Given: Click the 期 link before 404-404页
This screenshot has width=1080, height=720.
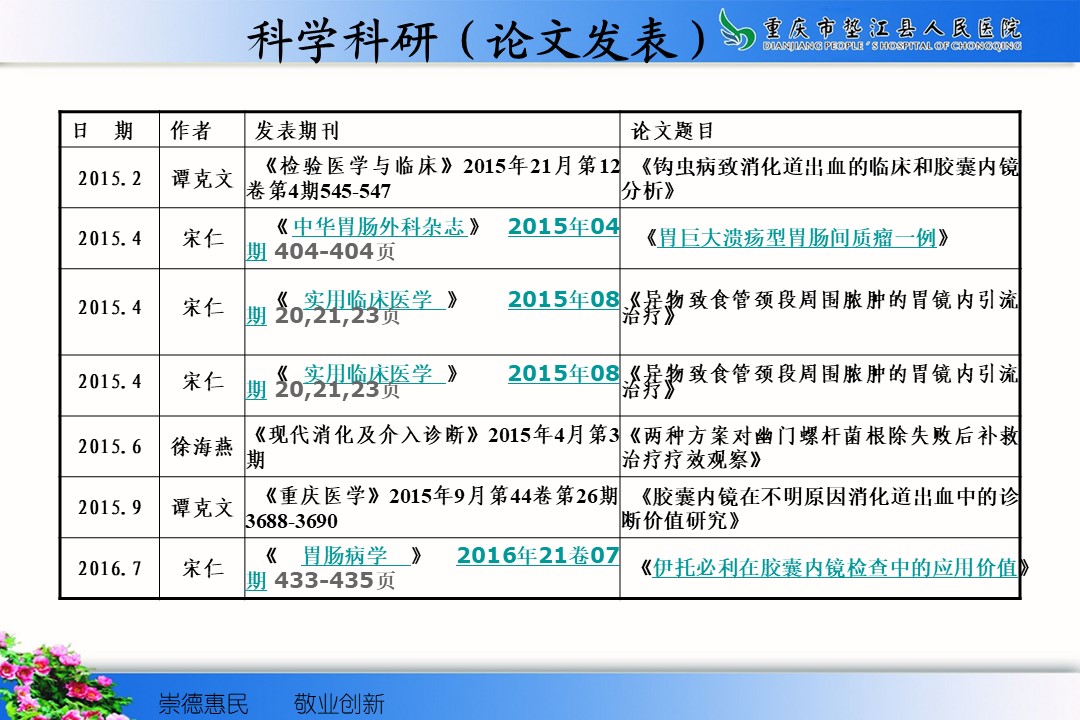Looking at the screenshot, I should [256, 251].
